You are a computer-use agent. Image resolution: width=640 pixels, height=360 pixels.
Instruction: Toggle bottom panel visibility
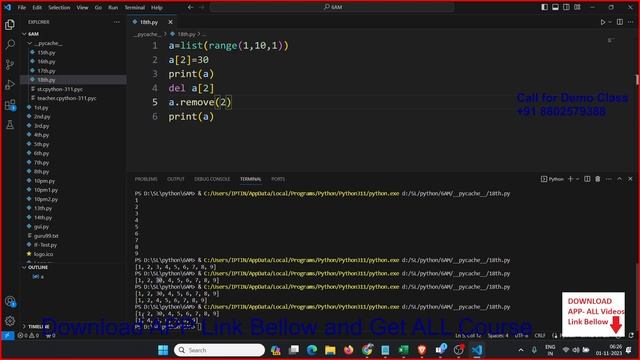(x=556, y=7)
